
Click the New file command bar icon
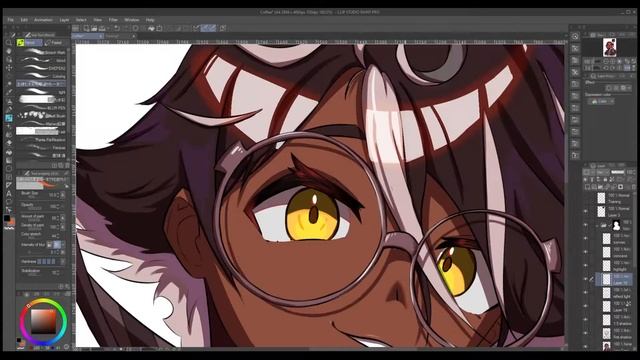(86, 28)
